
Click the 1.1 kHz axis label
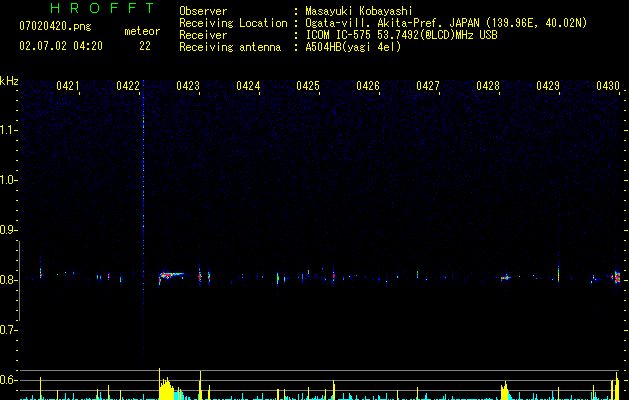pos(8,130)
